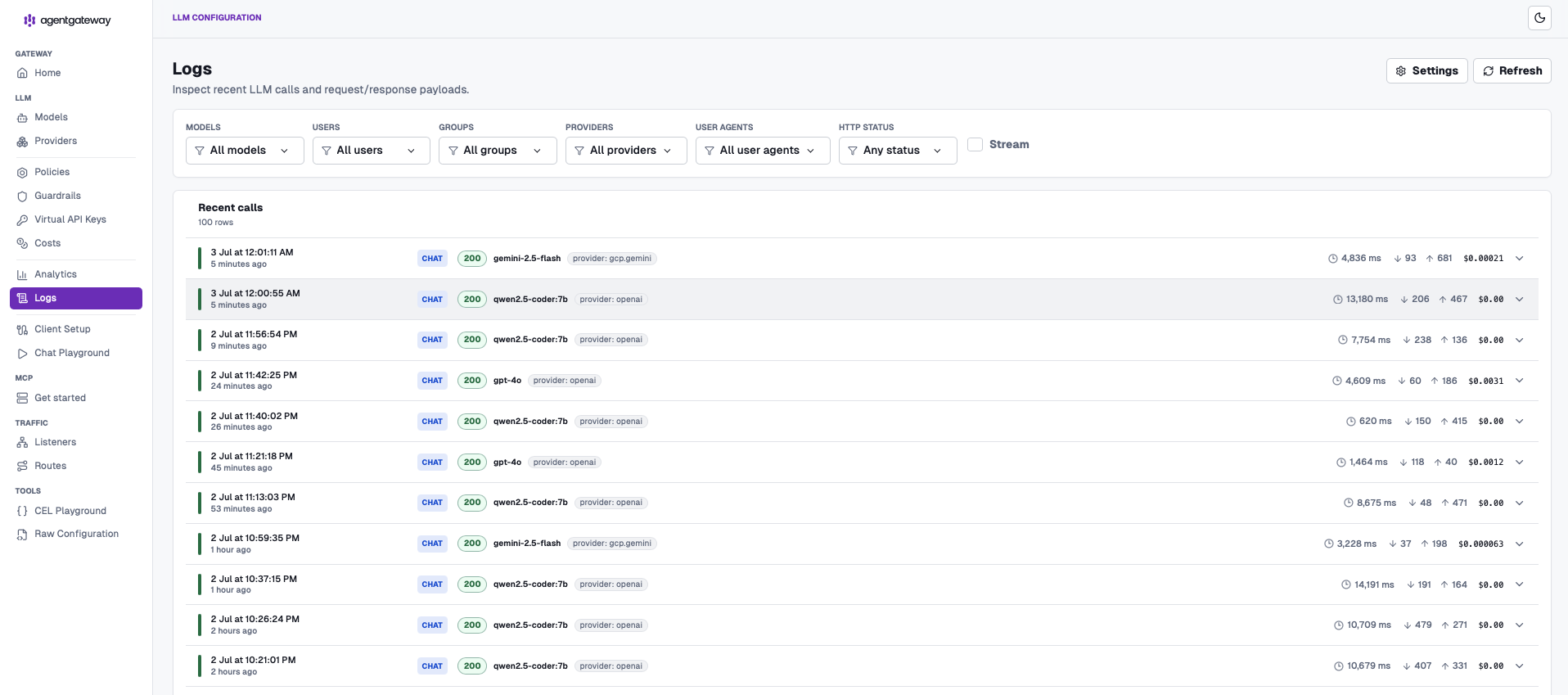Click the funnel icon in All providers filter
The height and width of the screenshot is (695, 1568).
click(579, 151)
